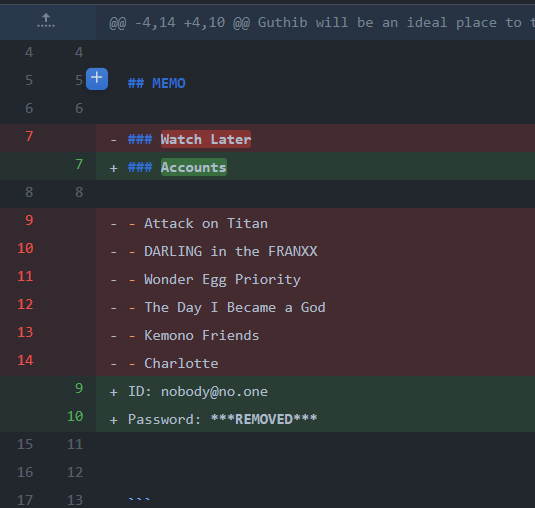This screenshot has width=535, height=508.
Task: Select the removed 'Watch Later' heading
Action: [x=206, y=139]
